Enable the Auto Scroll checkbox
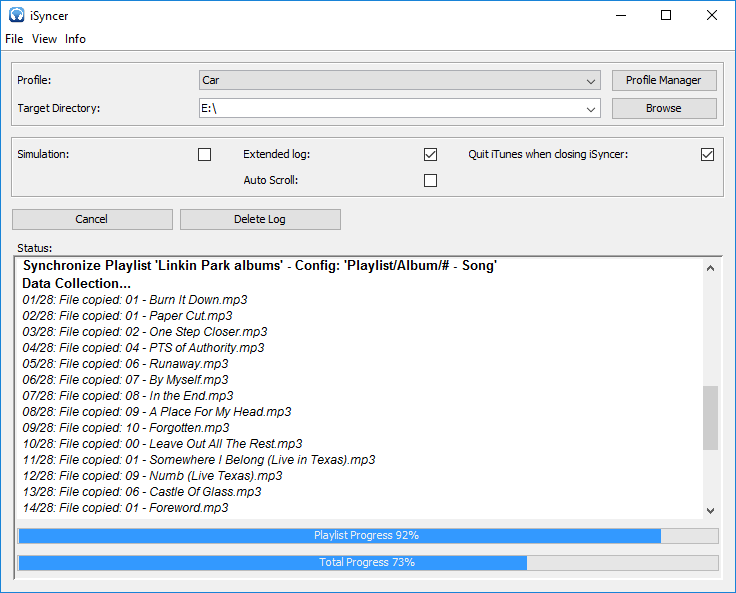 click(431, 181)
